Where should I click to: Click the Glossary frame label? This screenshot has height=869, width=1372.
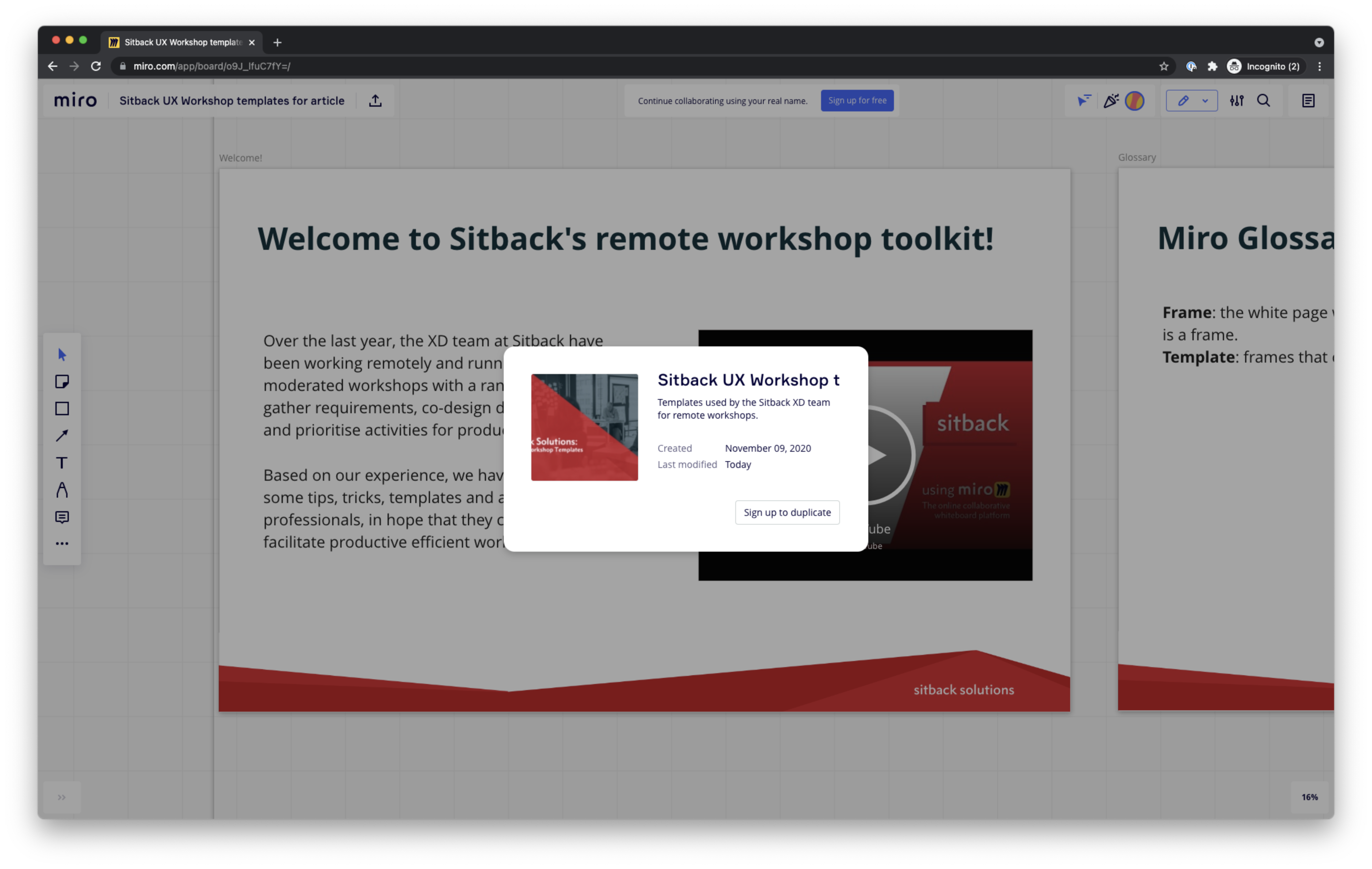click(1137, 157)
